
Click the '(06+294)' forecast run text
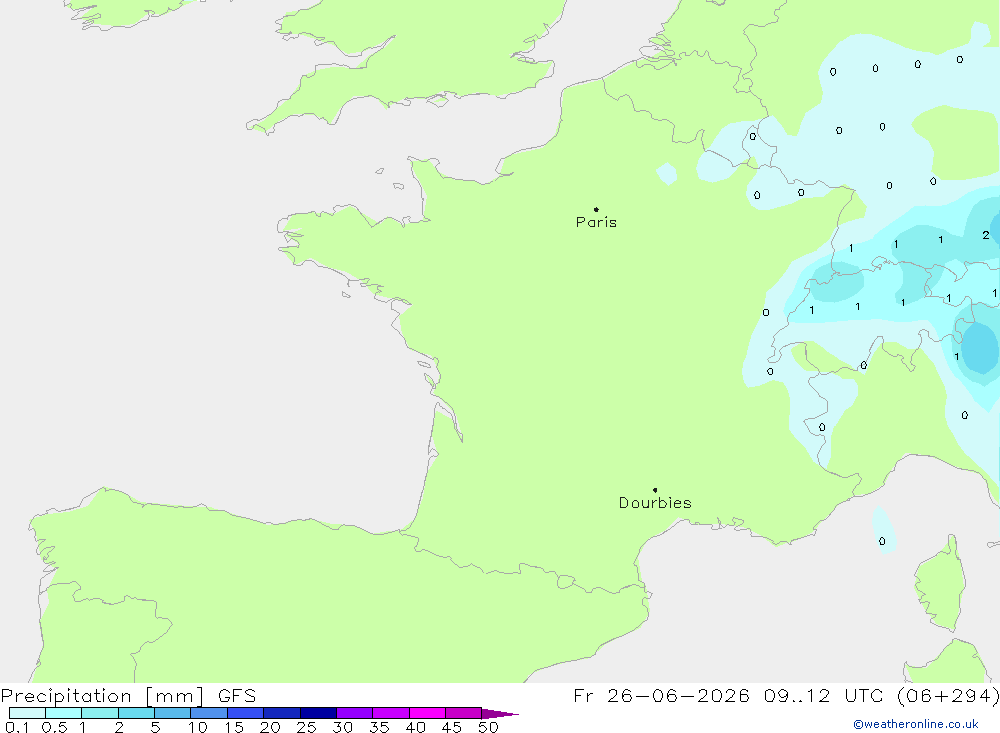[x=948, y=695]
